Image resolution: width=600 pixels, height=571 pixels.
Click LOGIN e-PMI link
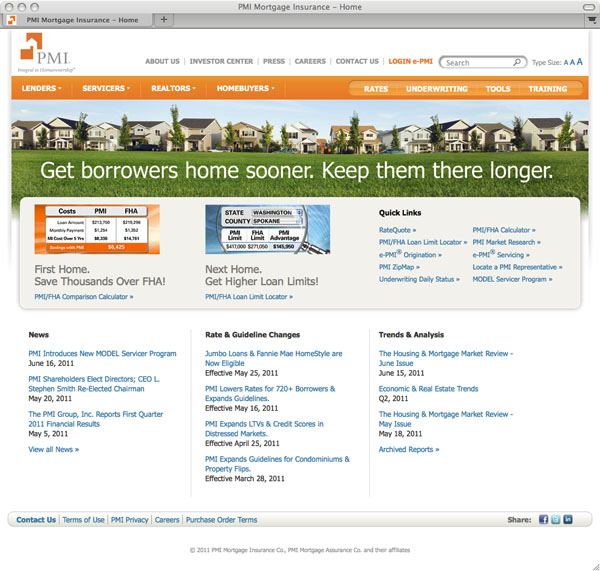tap(410, 61)
